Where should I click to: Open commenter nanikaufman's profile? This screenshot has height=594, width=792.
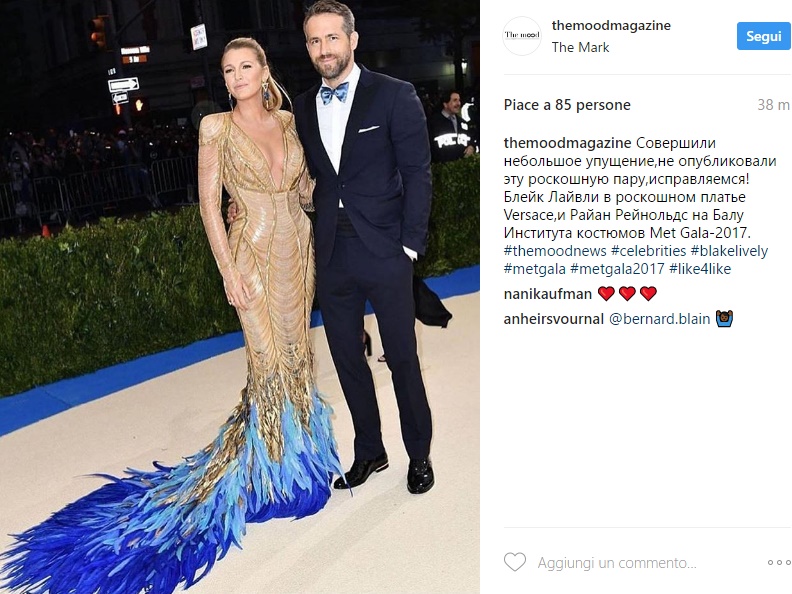coord(548,294)
